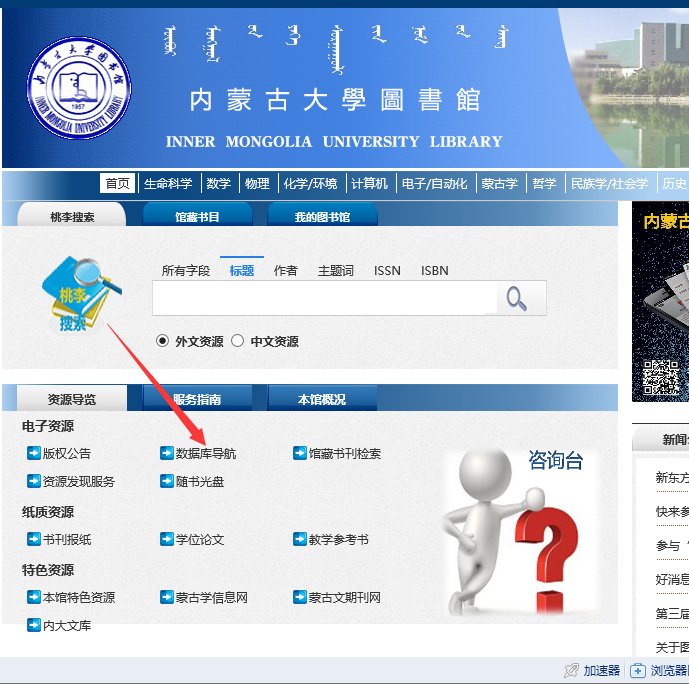This screenshot has height=684, width=689.
Task: Switch to the 桃李搜索 tab
Action: (x=72, y=216)
